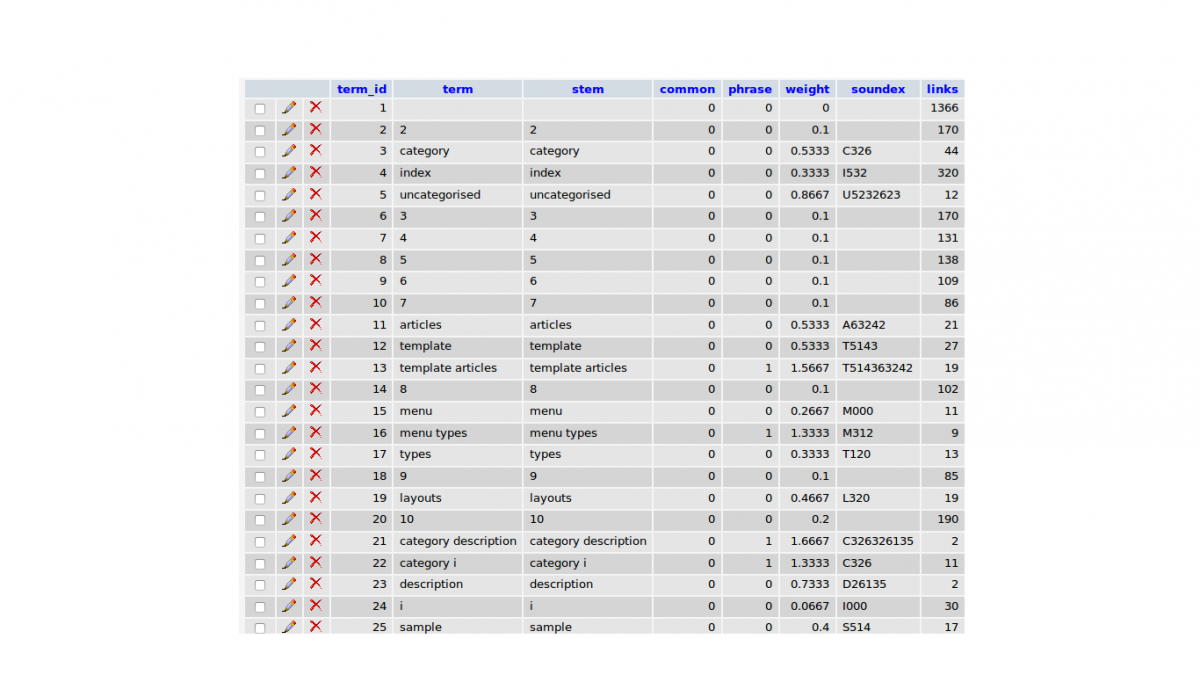Click soundex value S514
The image size is (1200, 675).
click(x=857, y=627)
